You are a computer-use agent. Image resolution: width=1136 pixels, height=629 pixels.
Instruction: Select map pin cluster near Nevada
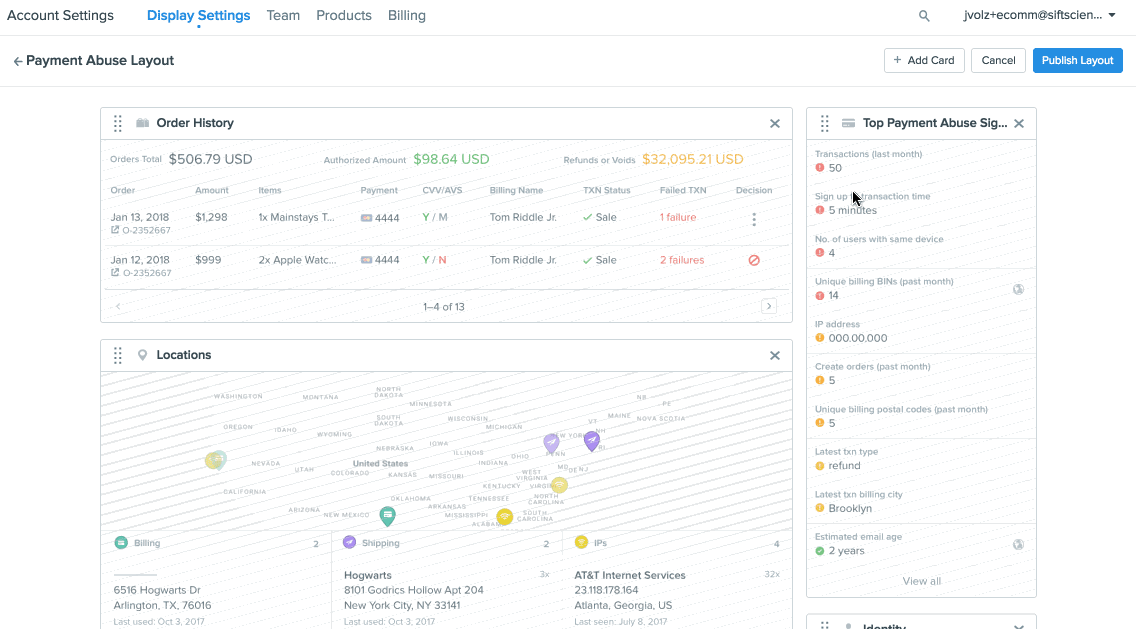(216, 459)
